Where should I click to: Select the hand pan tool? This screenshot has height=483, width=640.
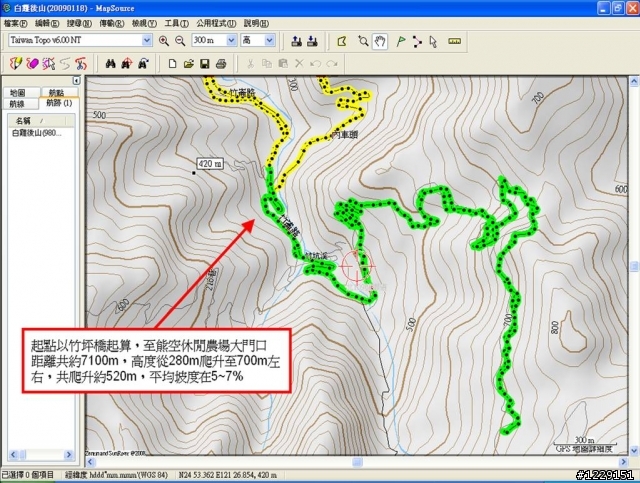tap(380, 41)
